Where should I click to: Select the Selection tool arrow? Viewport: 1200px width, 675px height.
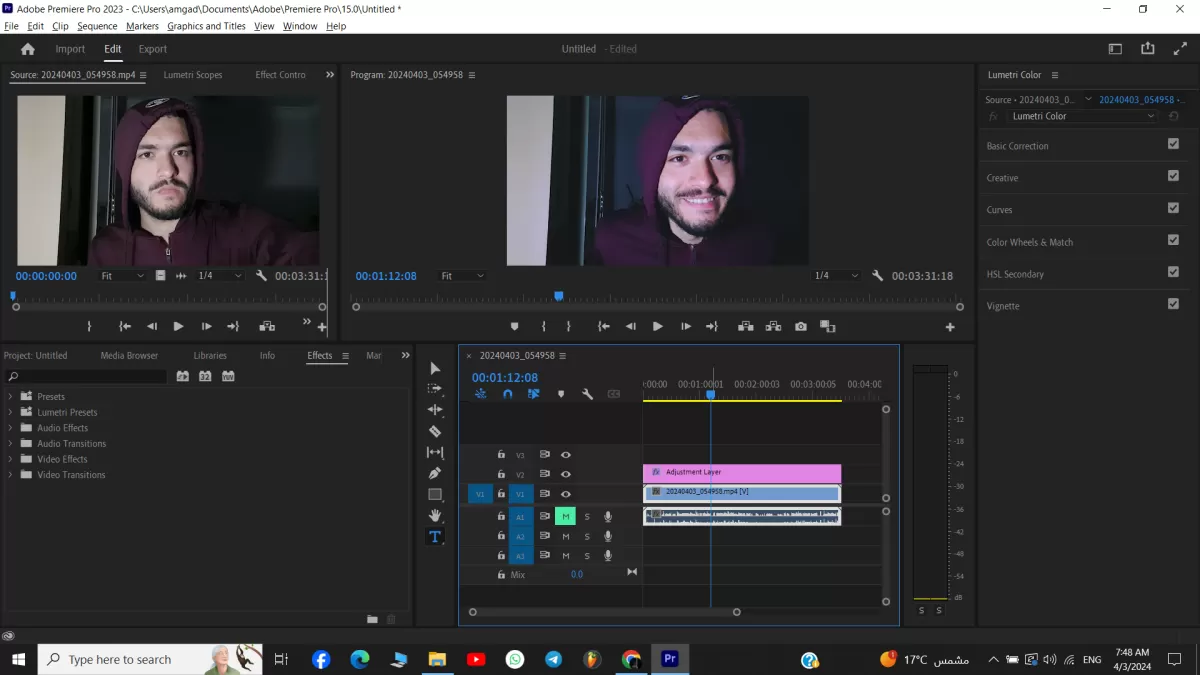(x=435, y=368)
